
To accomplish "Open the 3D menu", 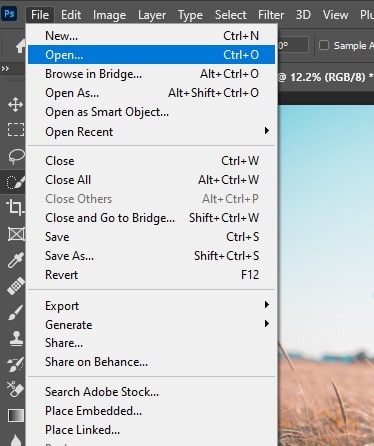I will click(x=303, y=15).
